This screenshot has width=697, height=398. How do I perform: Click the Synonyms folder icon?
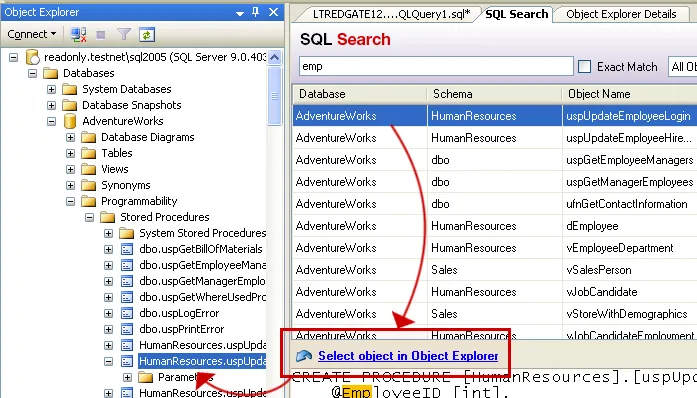click(88, 185)
